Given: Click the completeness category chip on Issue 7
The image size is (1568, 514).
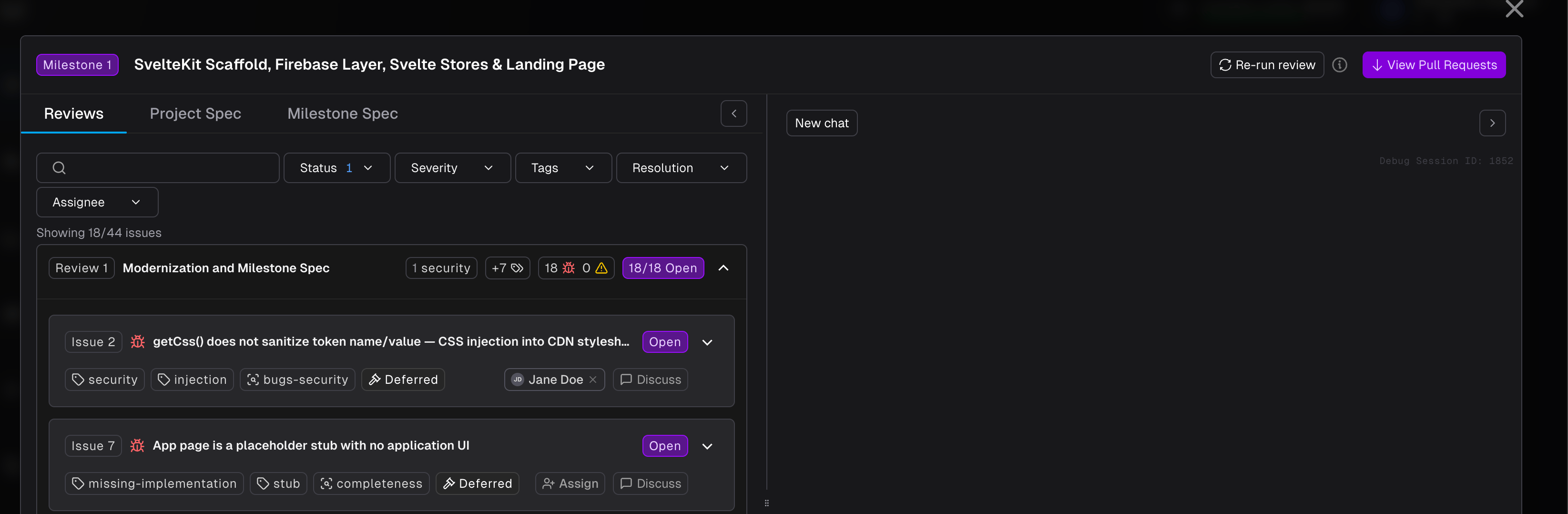Looking at the screenshot, I should pyautogui.click(x=371, y=483).
